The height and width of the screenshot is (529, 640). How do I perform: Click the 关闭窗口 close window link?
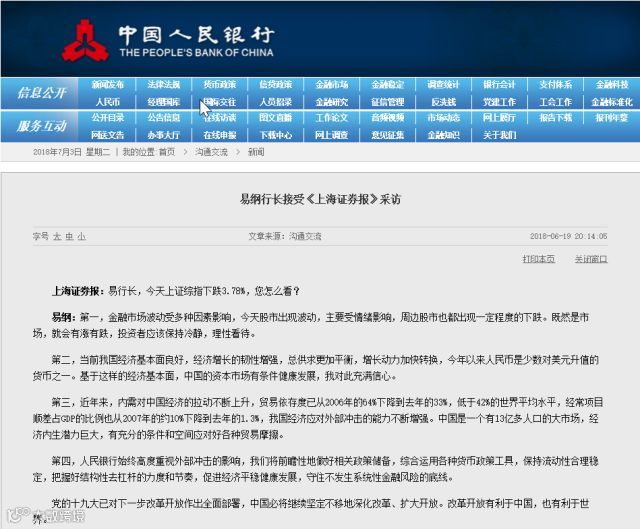pos(591,259)
